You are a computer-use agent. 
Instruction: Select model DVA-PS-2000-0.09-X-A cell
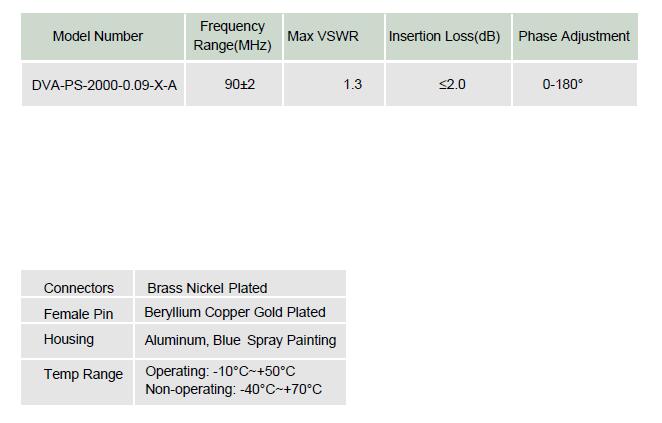pos(103,85)
